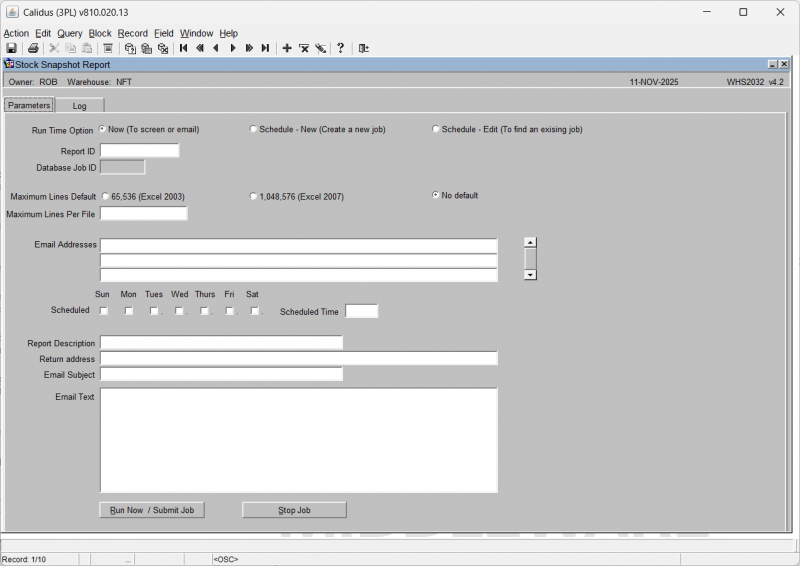
Task: Click the Insert Record plus icon
Action: 287,48
